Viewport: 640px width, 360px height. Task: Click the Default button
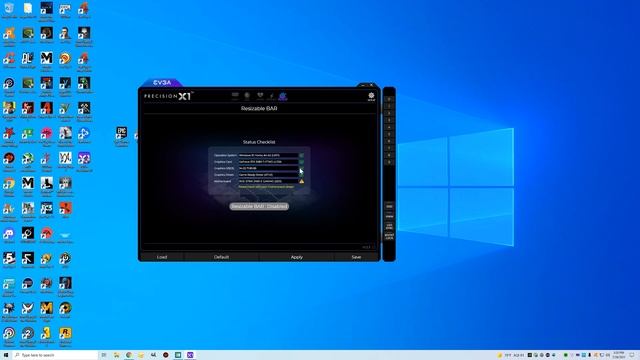point(221,257)
